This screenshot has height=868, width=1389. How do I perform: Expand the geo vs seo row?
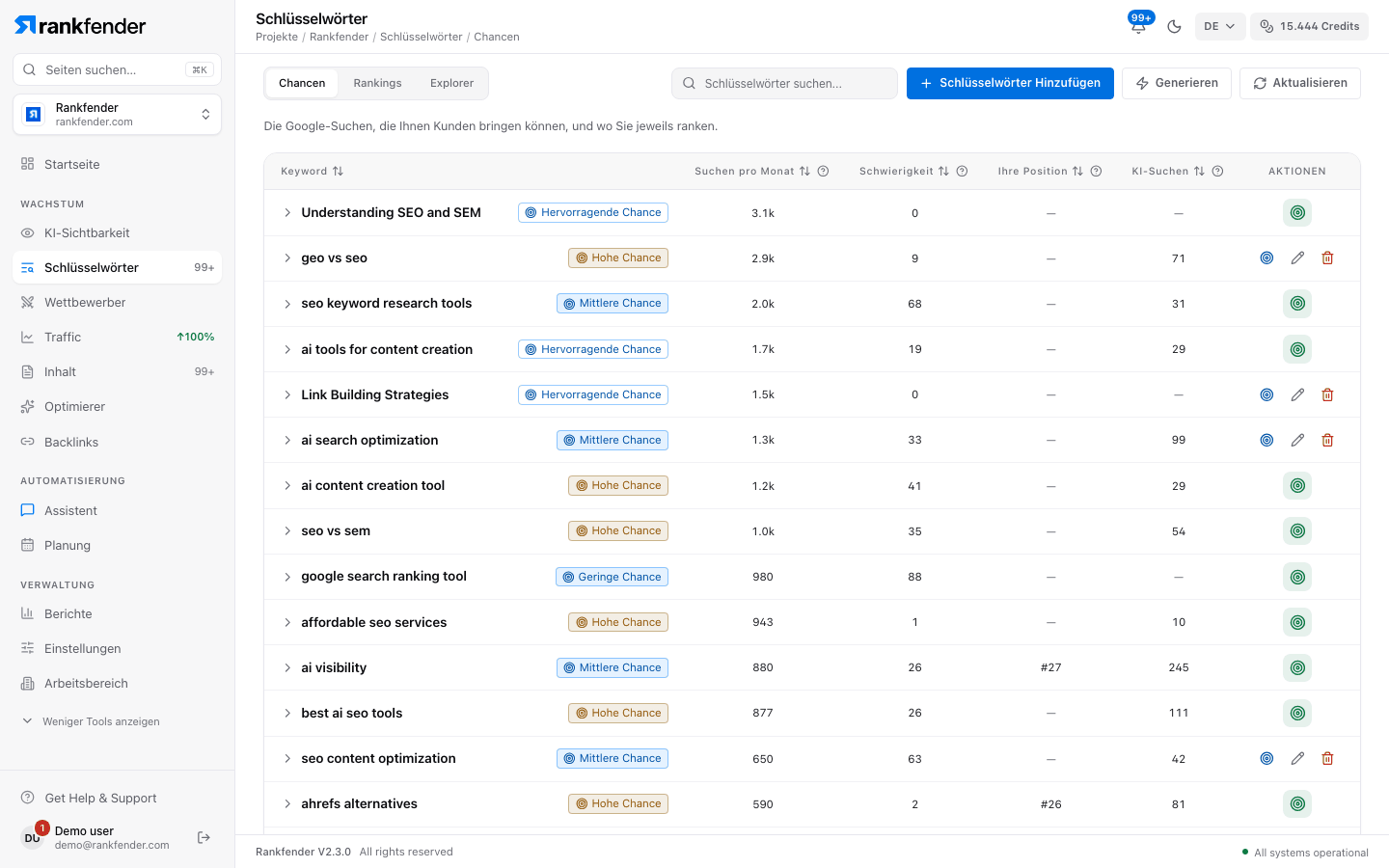[x=287, y=258]
